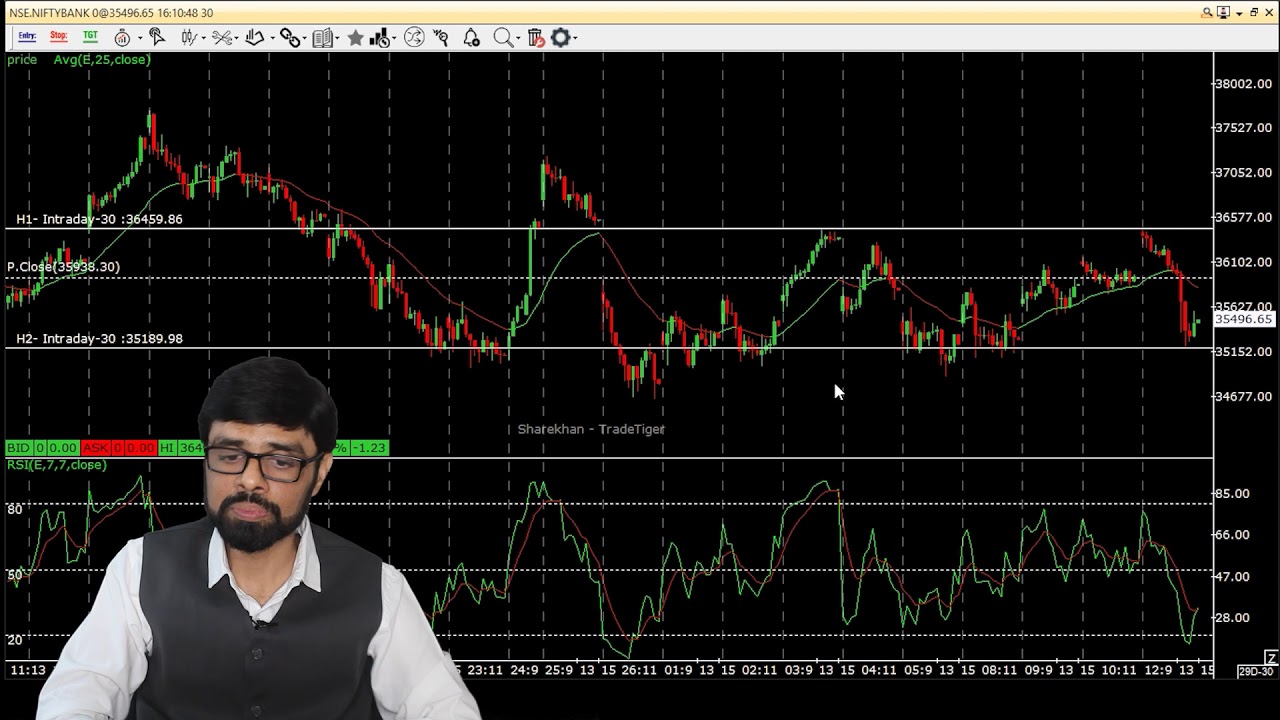Image resolution: width=1280 pixels, height=720 pixels.
Task: Expand the tools dropdown arrow
Action: tap(237, 38)
